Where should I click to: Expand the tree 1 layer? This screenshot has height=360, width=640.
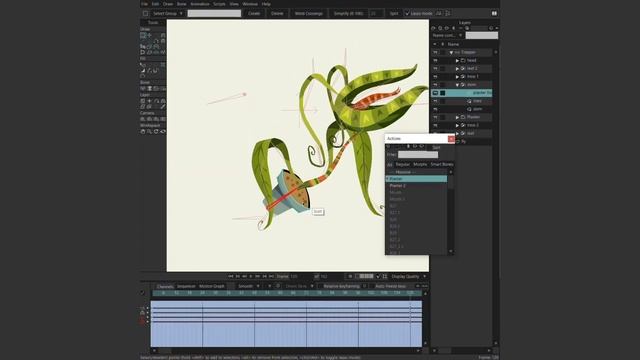[x=457, y=77]
